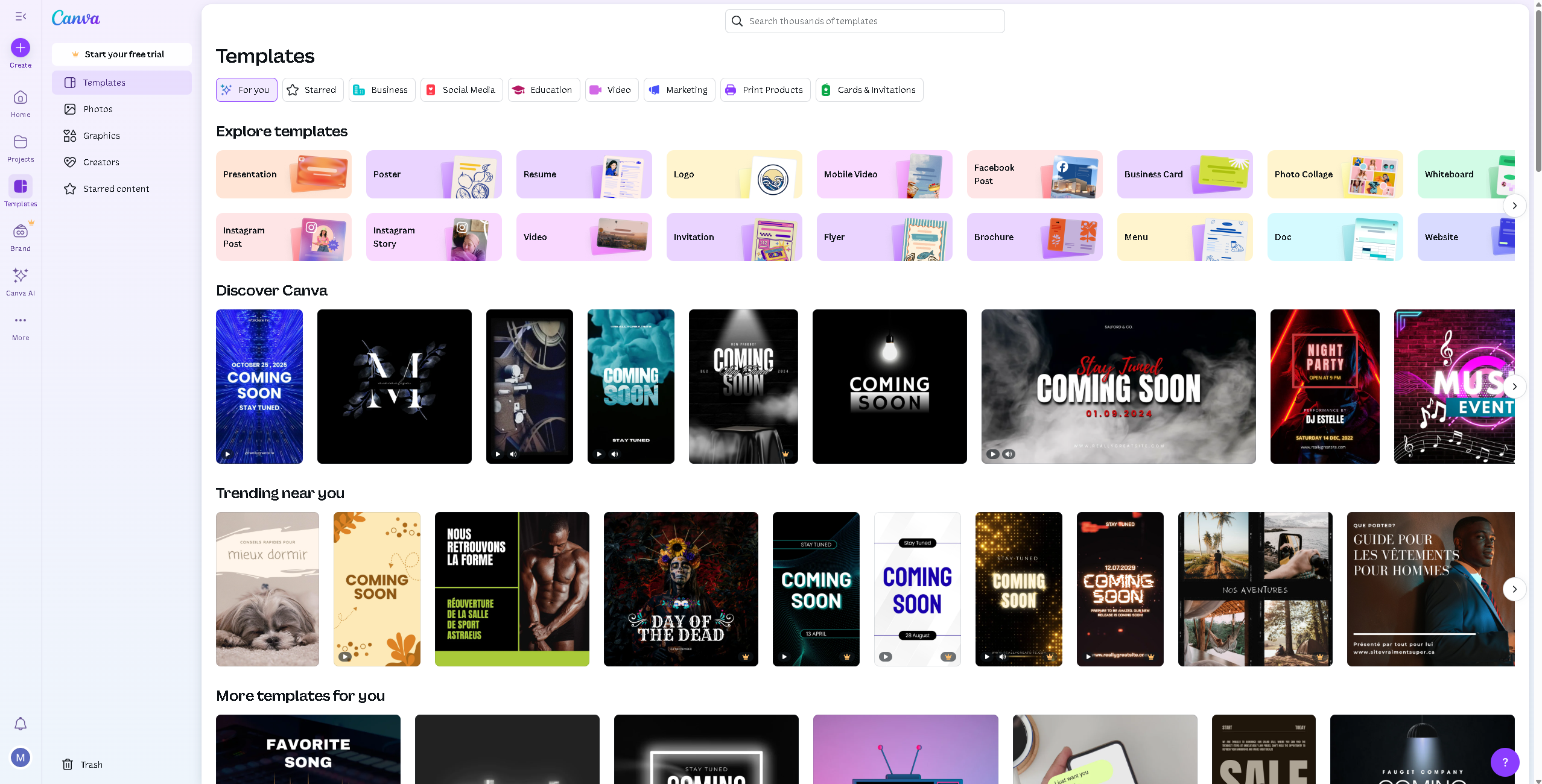Click the purple help question button
The height and width of the screenshot is (784, 1542).
click(x=1505, y=762)
